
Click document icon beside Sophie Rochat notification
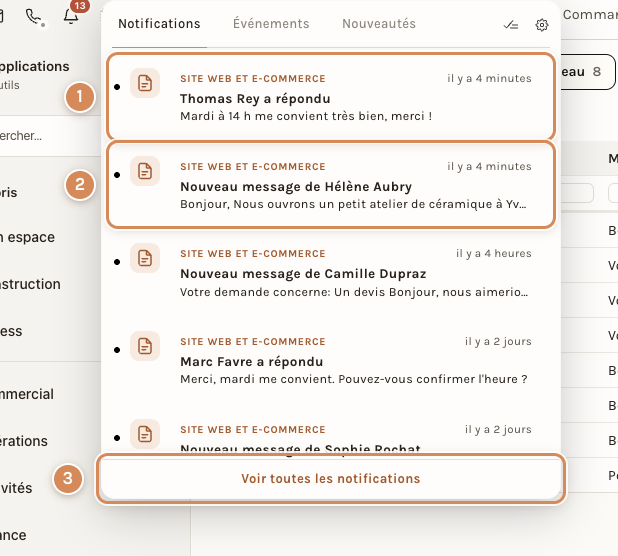click(145, 434)
